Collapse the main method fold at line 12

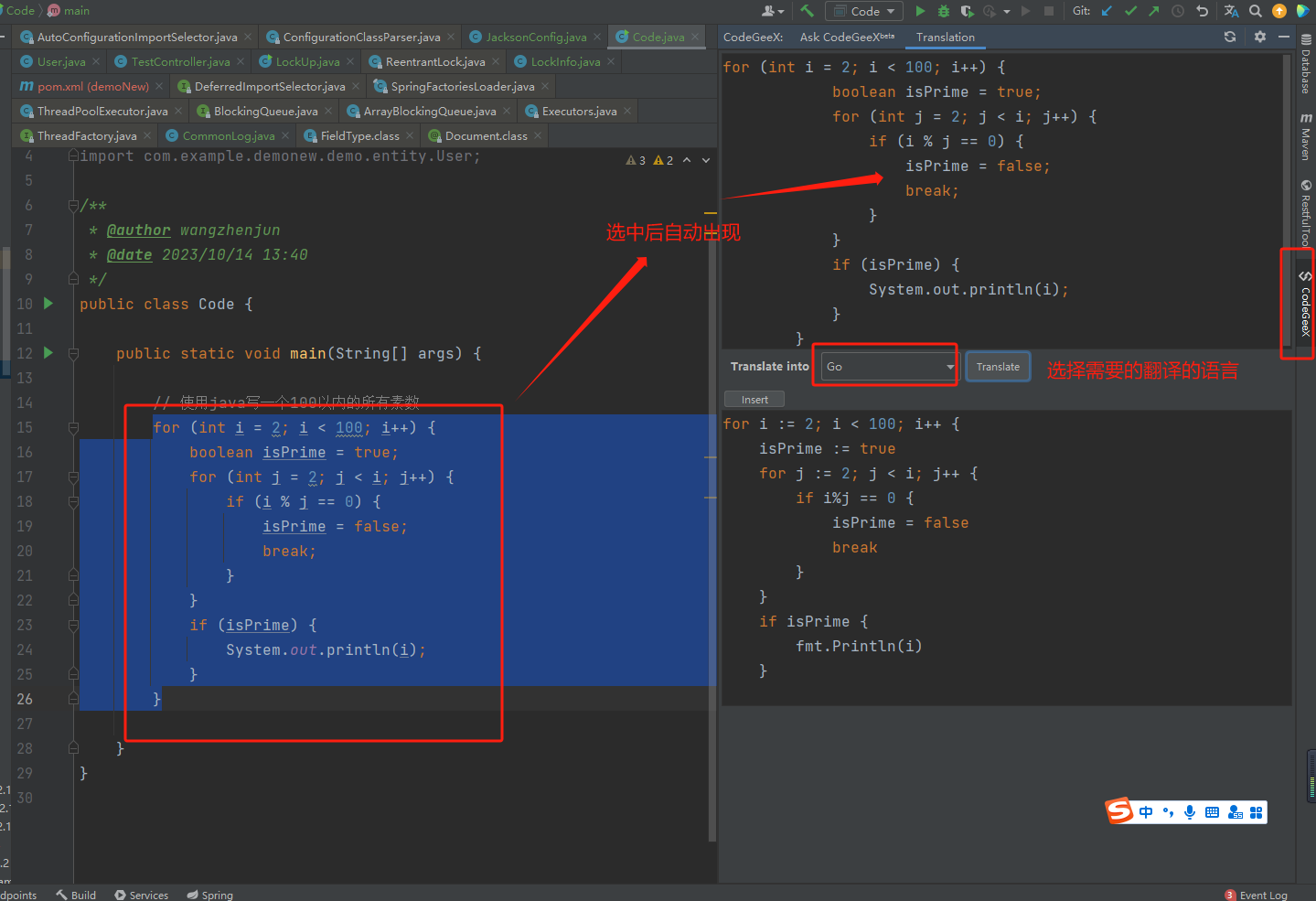73,353
